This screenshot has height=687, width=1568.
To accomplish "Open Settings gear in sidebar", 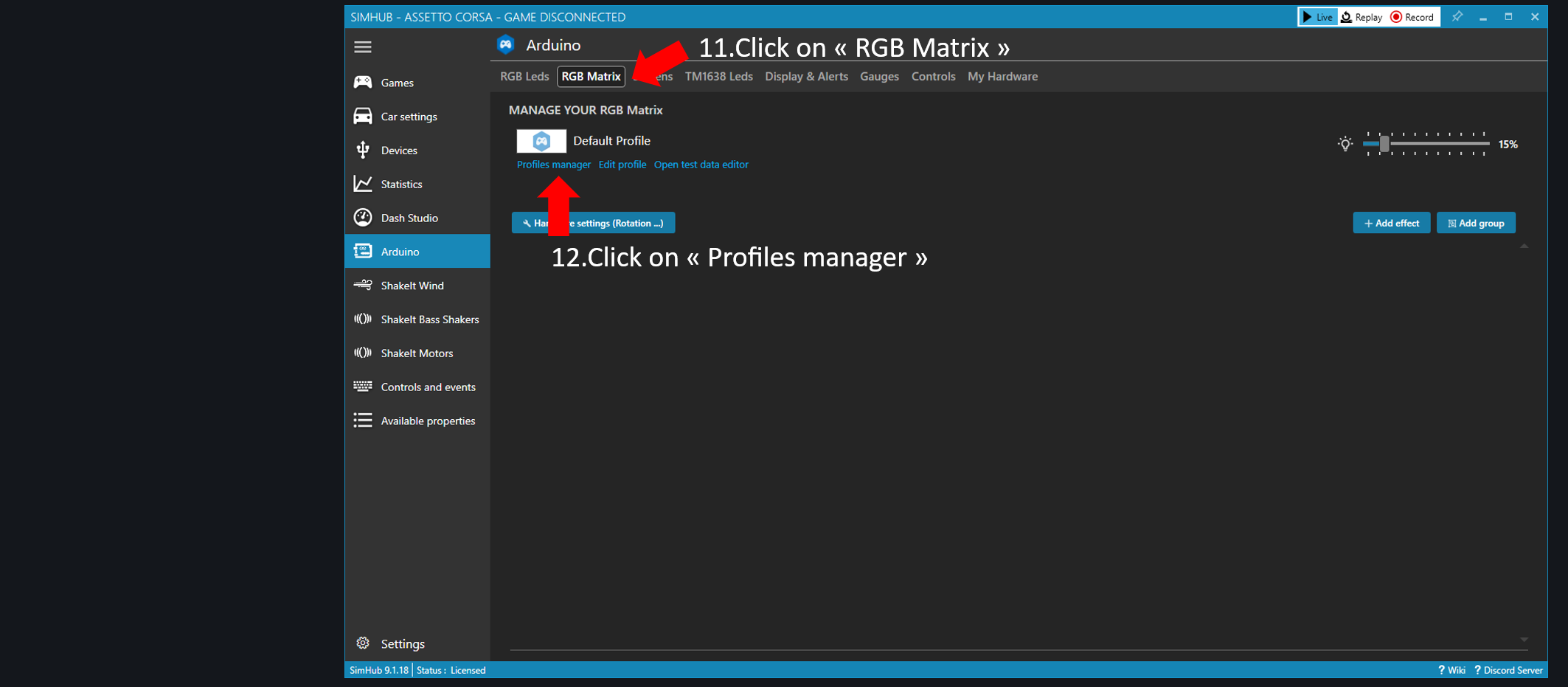I will 363,643.
